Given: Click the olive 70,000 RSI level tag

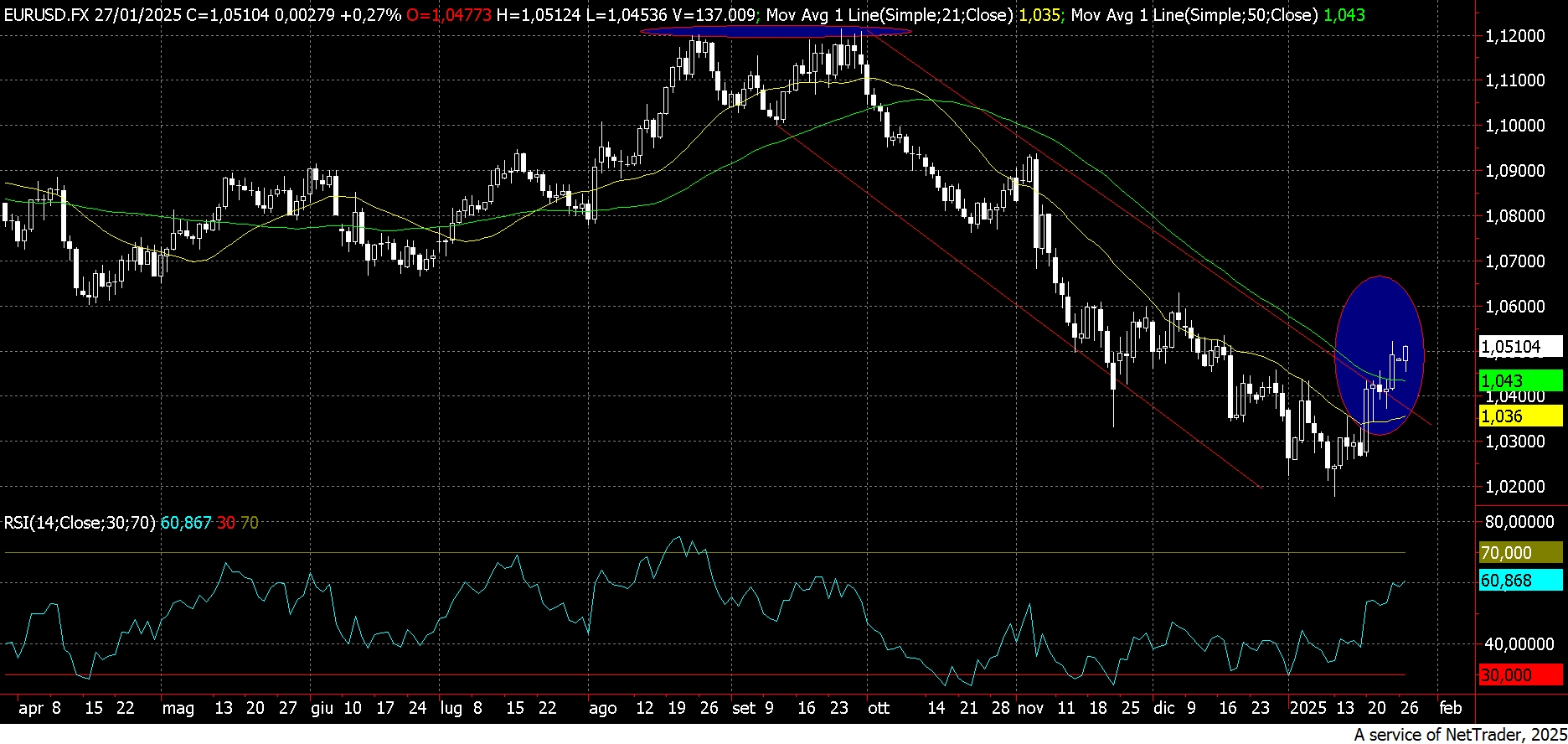Looking at the screenshot, I should (1520, 552).
